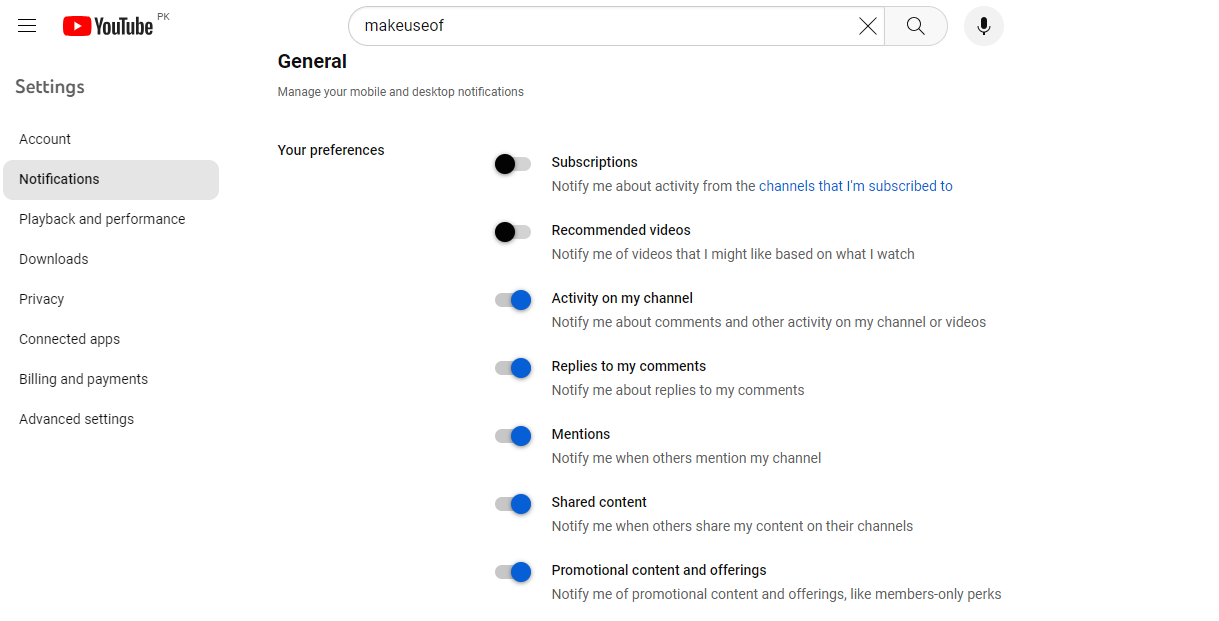The width and height of the screenshot is (1219, 621).
Task: Turn on Recommended videos notifications
Action: coord(512,232)
